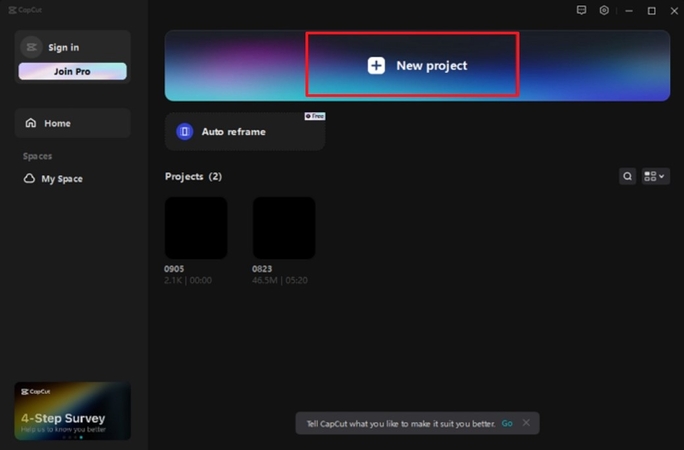Viewport: 684px width, 450px height.
Task: Click the Home house icon
Action: click(31, 123)
